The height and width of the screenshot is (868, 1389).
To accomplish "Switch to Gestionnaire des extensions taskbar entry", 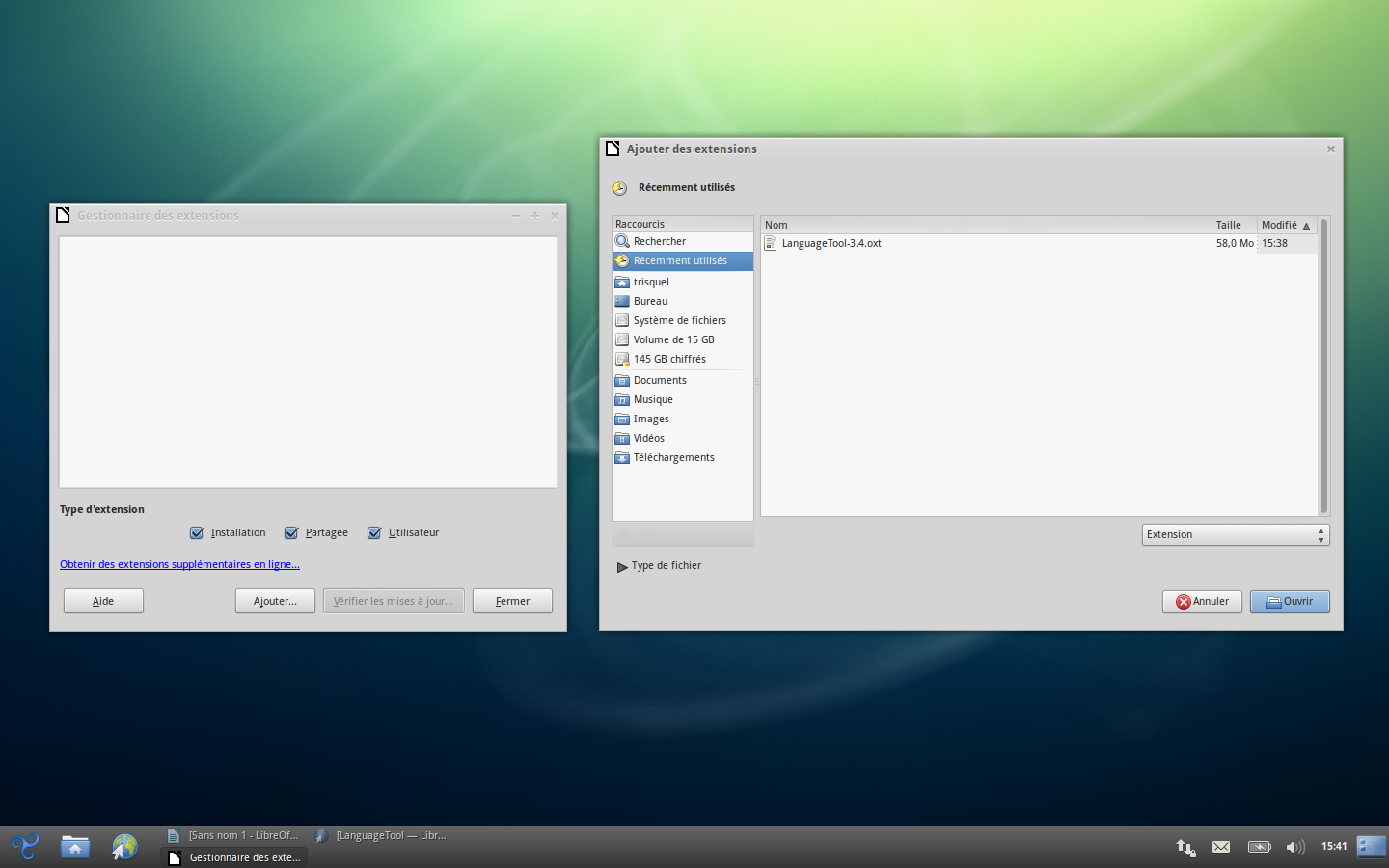I will [x=234, y=857].
